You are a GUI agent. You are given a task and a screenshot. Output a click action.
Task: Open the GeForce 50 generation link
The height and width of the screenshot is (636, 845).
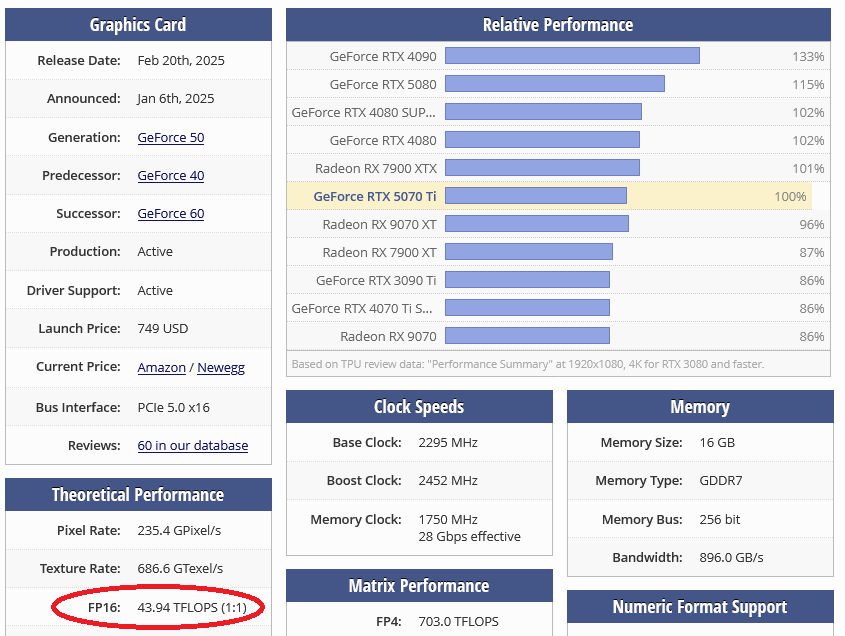click(171, 137)
